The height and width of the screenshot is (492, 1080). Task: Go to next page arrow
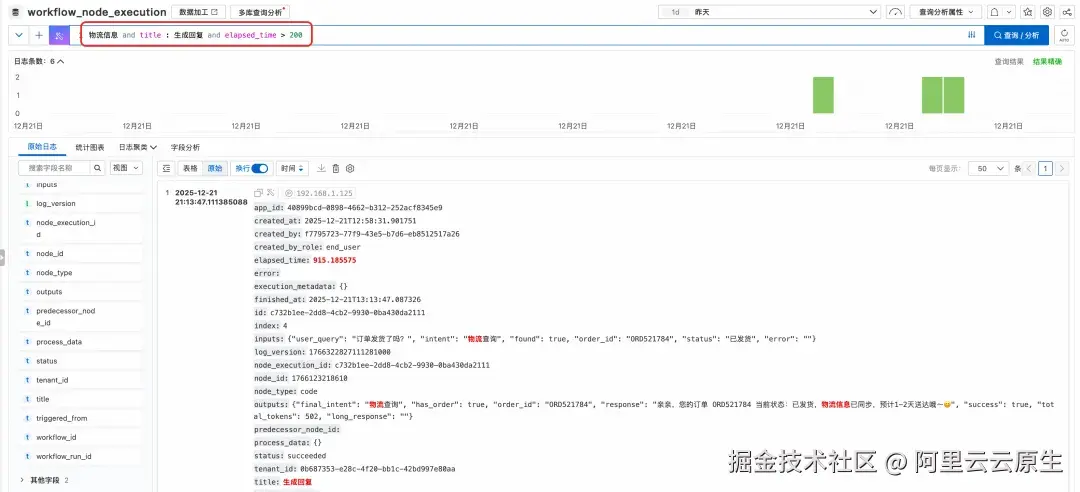point(1062,168)
